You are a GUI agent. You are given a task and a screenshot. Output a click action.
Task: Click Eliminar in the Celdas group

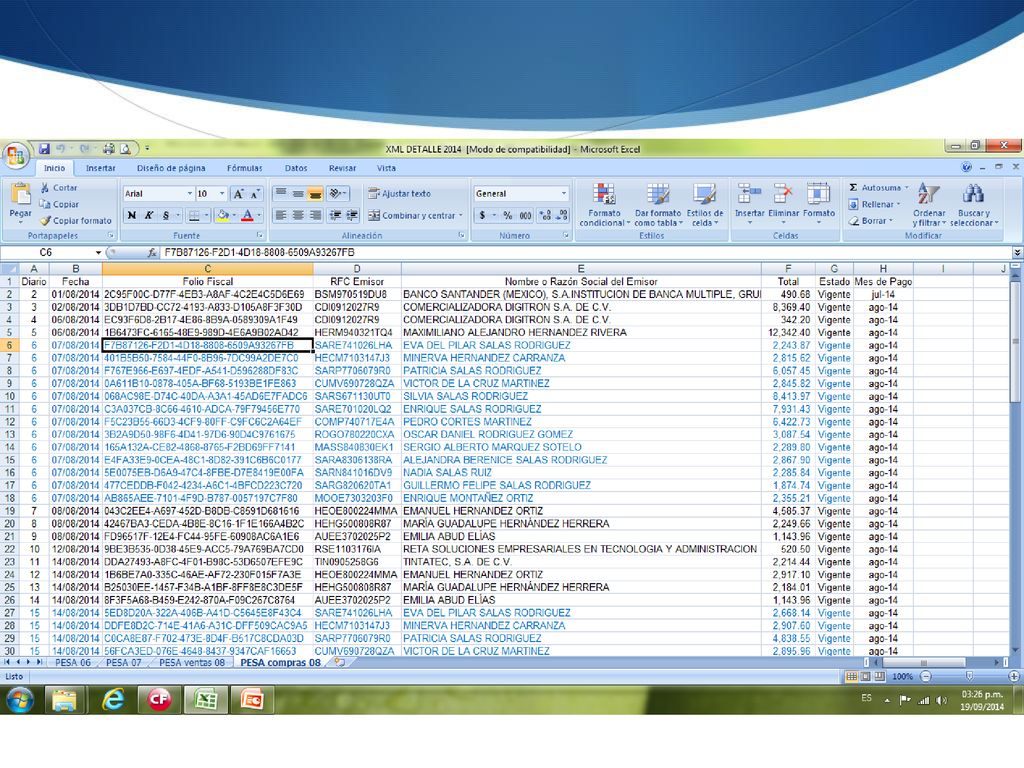[x=783, y=204]
